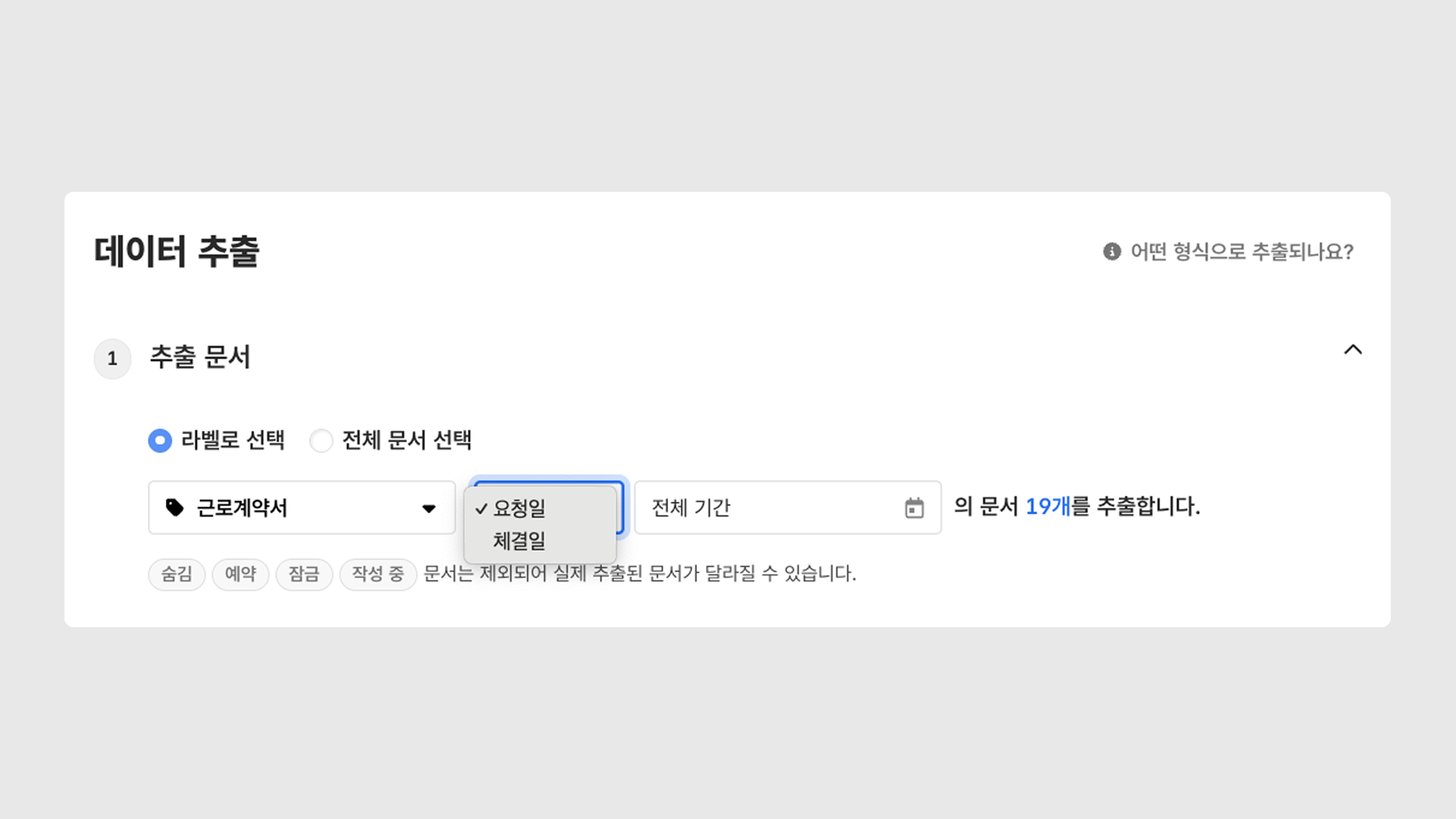Click the 데이터 추출 page title
This screenshot has width=1456, height=819.
176,251
